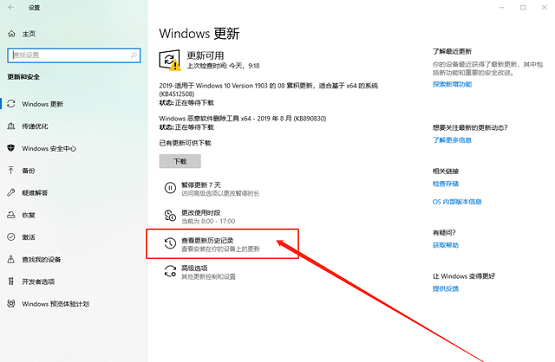This screenshot has height=362, width=555.
Task: Close the 设置 window
Action: [x=544, y=7]
